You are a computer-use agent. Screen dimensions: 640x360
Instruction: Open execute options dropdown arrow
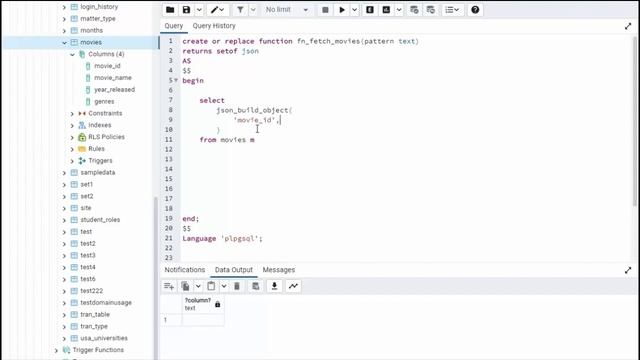click(354, 10)
